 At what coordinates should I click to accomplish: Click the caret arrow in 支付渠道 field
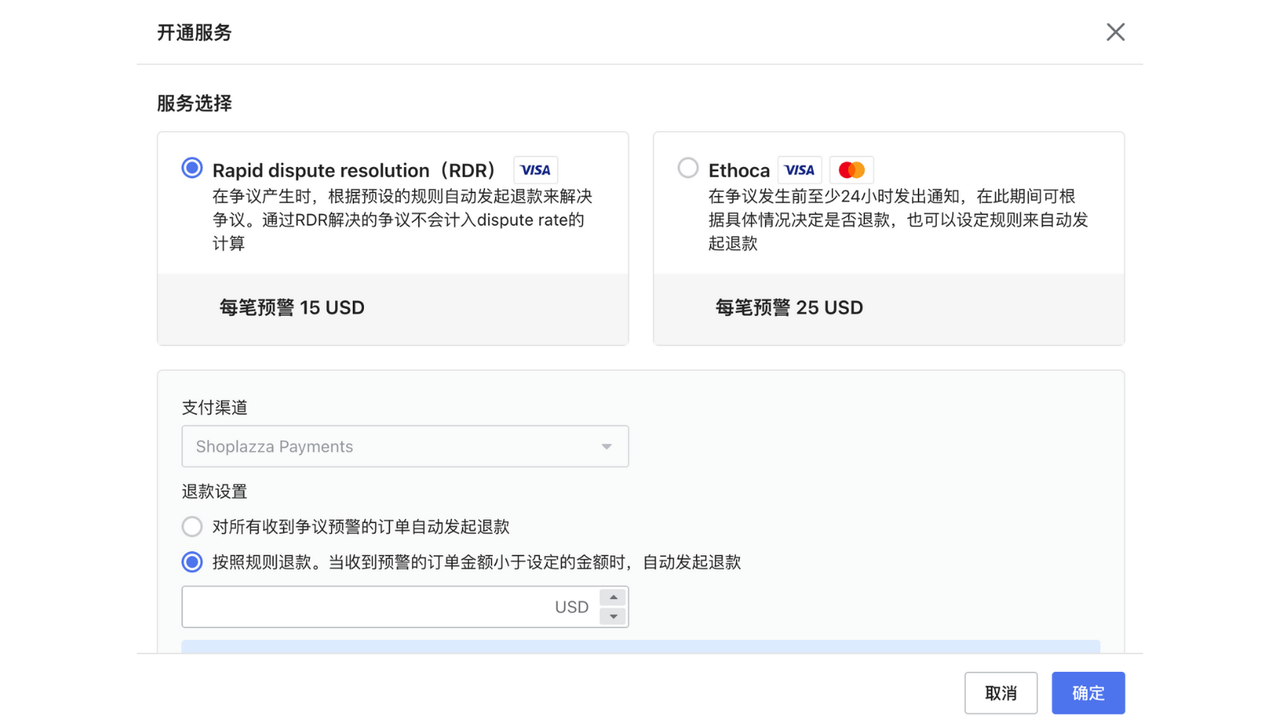pyautogui.click(x=606, y=447)
